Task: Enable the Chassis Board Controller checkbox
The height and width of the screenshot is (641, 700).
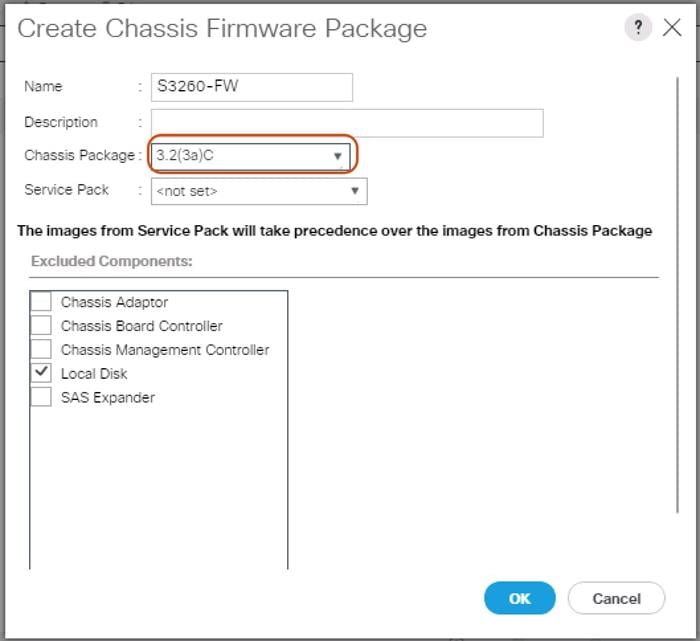Action: (x=41, y=326)
